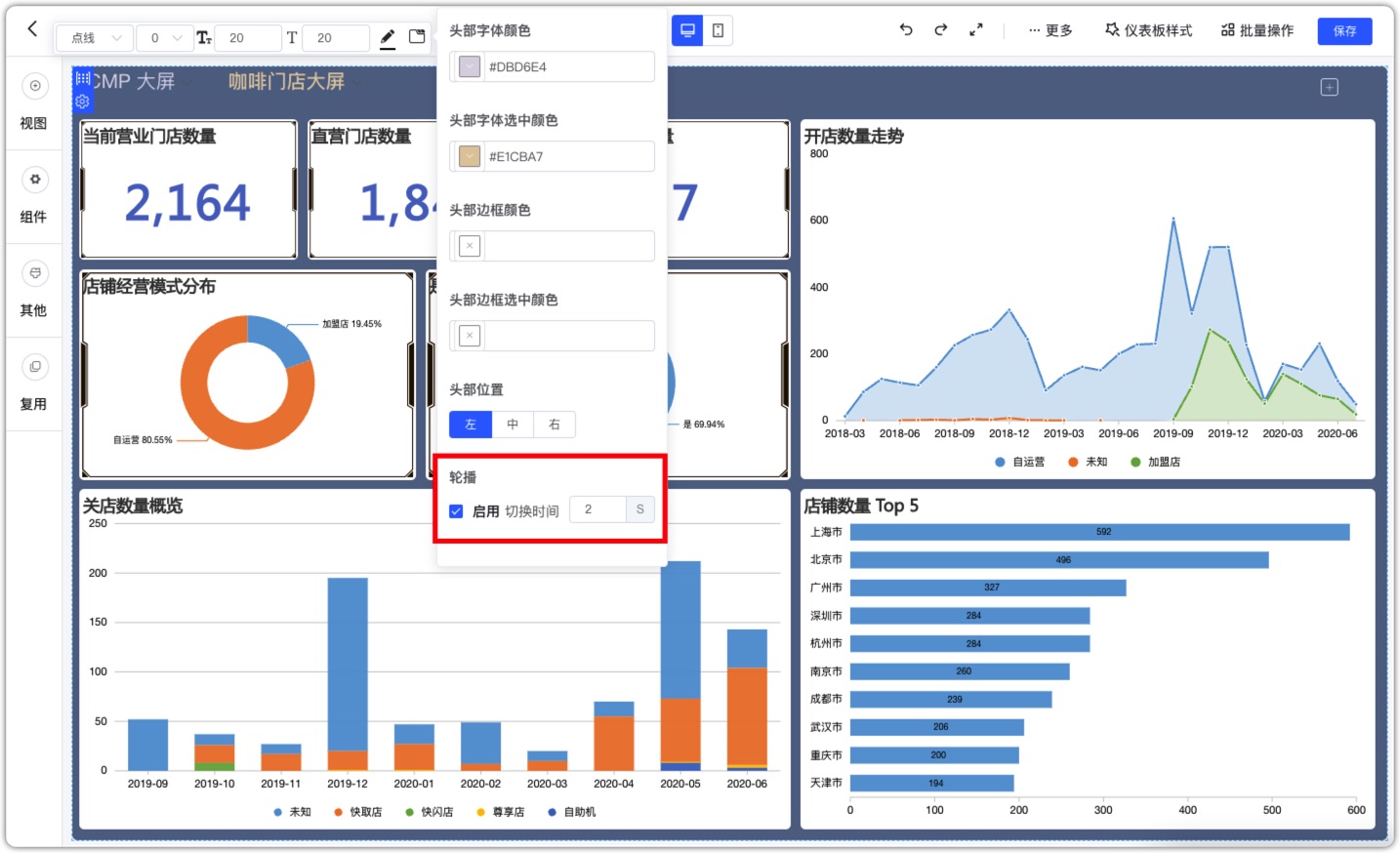Open 更多 more options menu
1400x853 pixels.
[1050, 30]
